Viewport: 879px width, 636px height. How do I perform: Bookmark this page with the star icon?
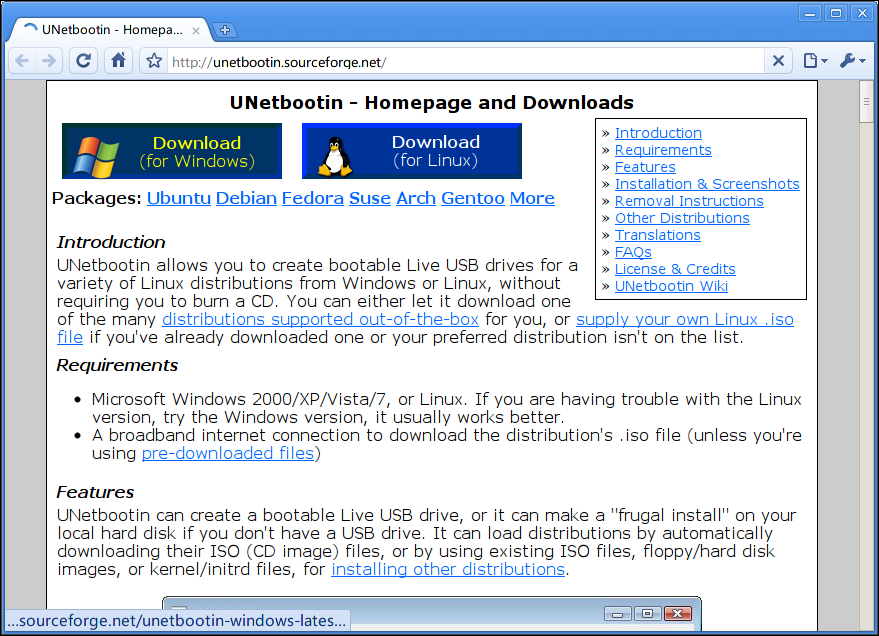(x=154, y=61)
